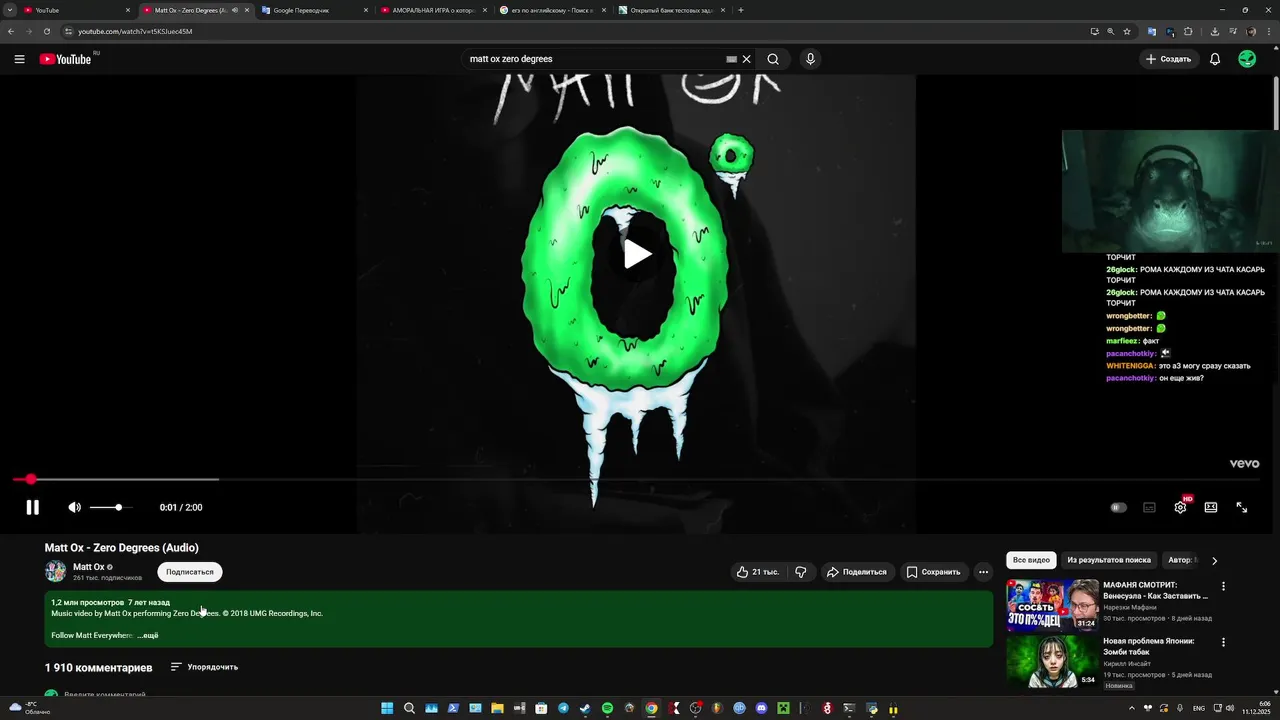Open МАФАНЯ СМОТРИТ video thumbnail
The height and width of the screenshot is (720, 1280).
point(1052,605)
